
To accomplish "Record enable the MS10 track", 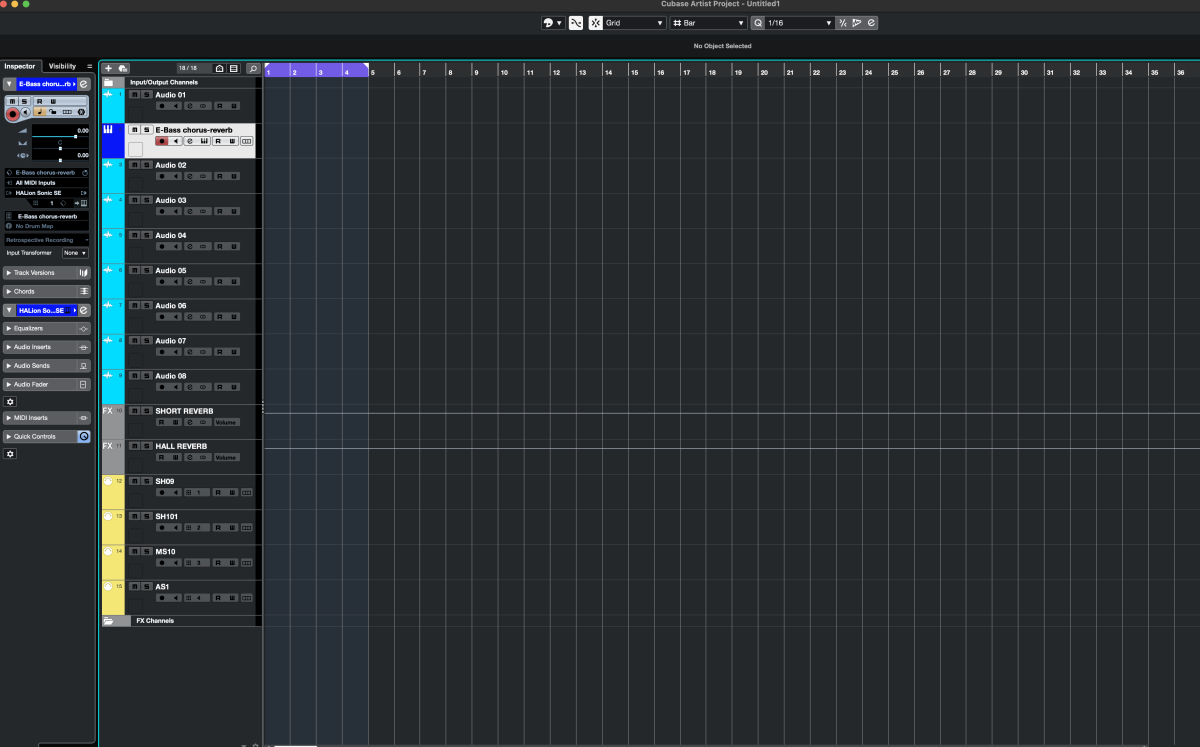I will (x=160, y=562).
